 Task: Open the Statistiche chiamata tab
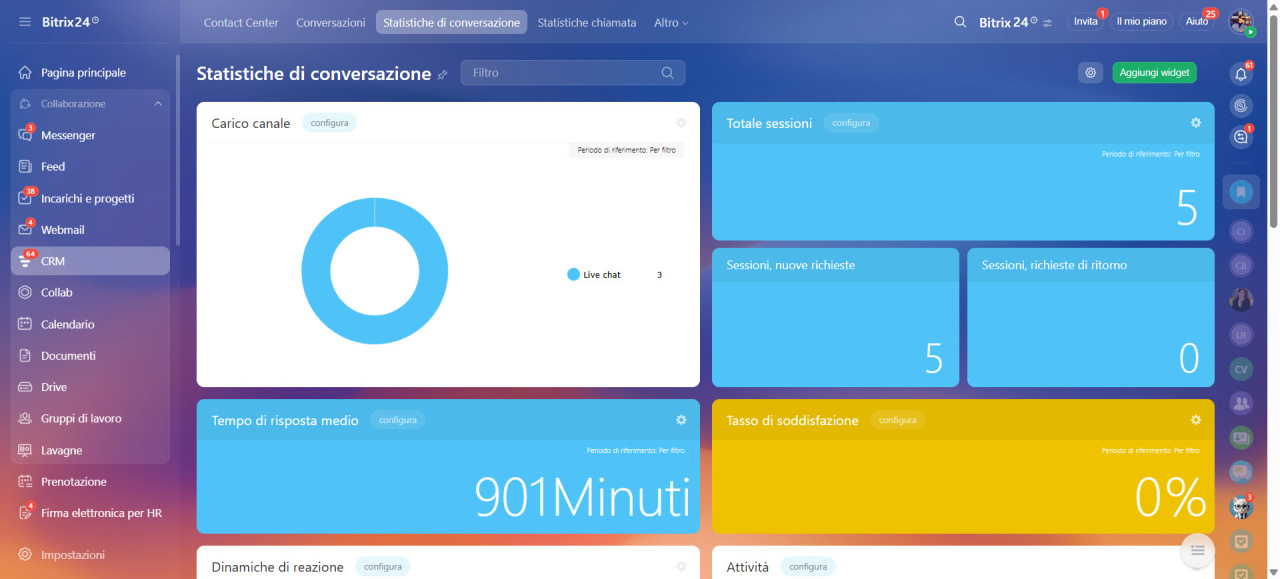click(x=586, y=22)
